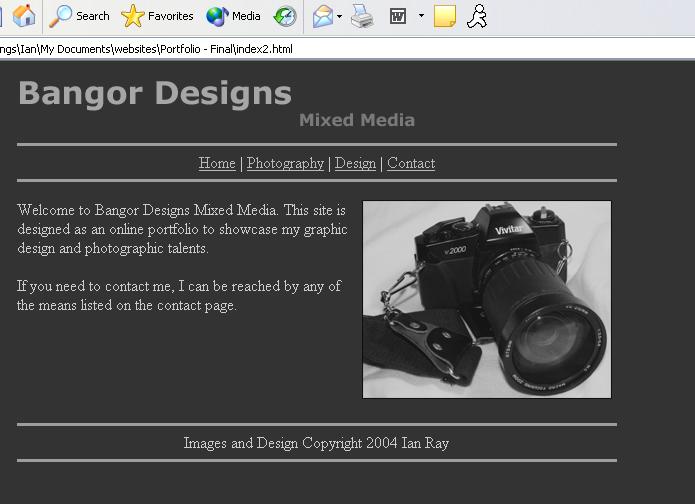Follow the Home navigation link
Screen dimensions: 695x504
[217, 163]
